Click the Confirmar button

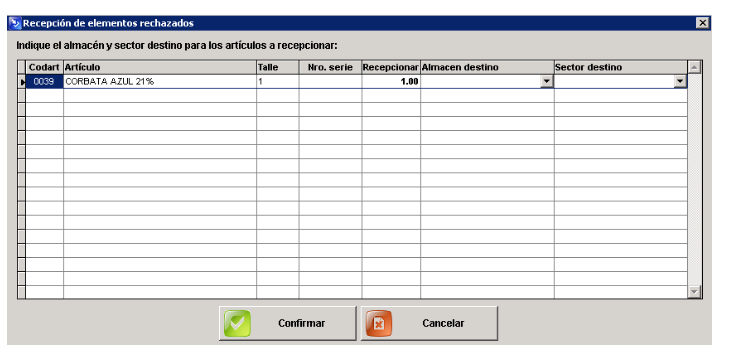287,323
